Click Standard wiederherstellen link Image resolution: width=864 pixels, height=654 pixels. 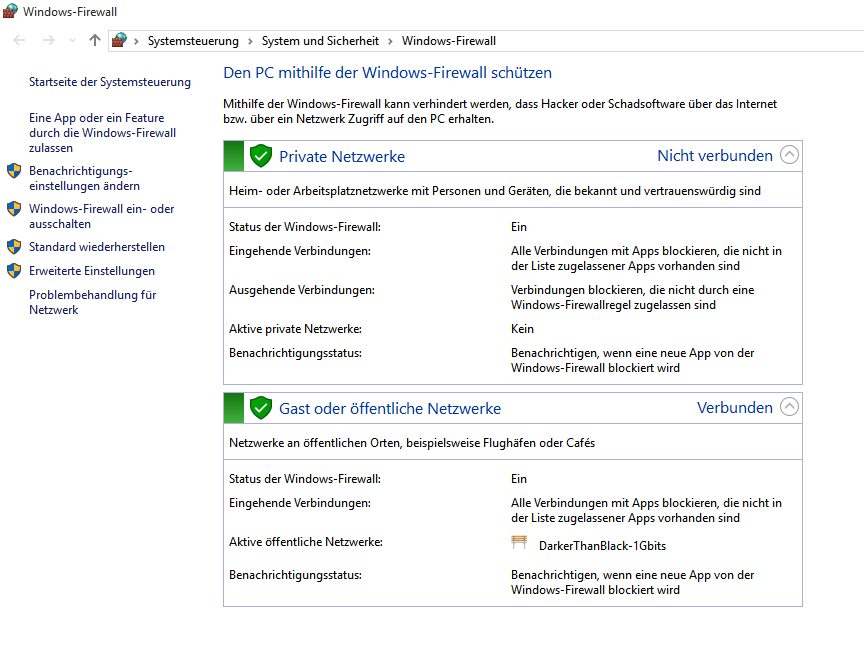[97, 247]
